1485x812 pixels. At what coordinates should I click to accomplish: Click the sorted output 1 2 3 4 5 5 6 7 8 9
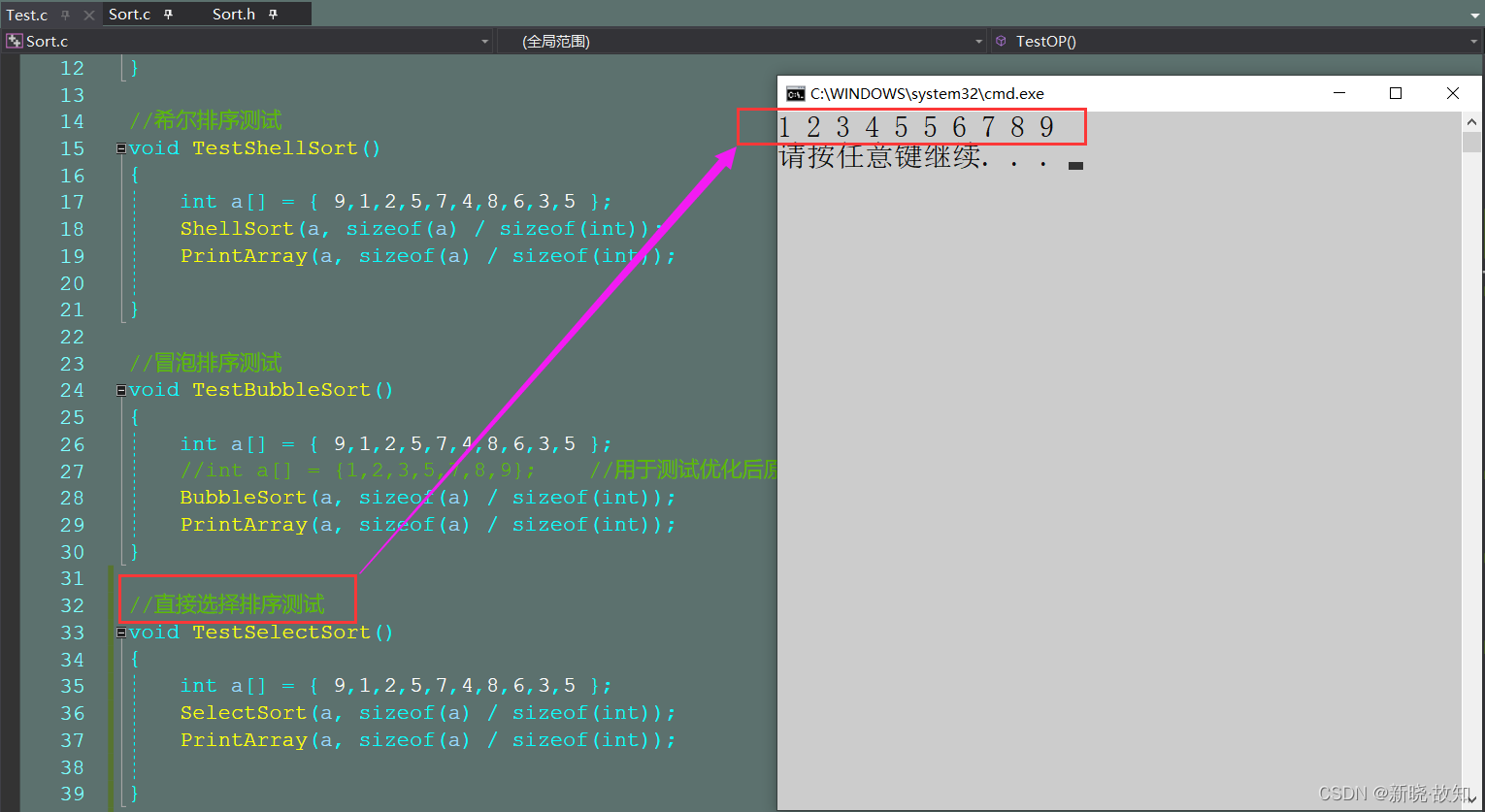(x=916, y=127)
